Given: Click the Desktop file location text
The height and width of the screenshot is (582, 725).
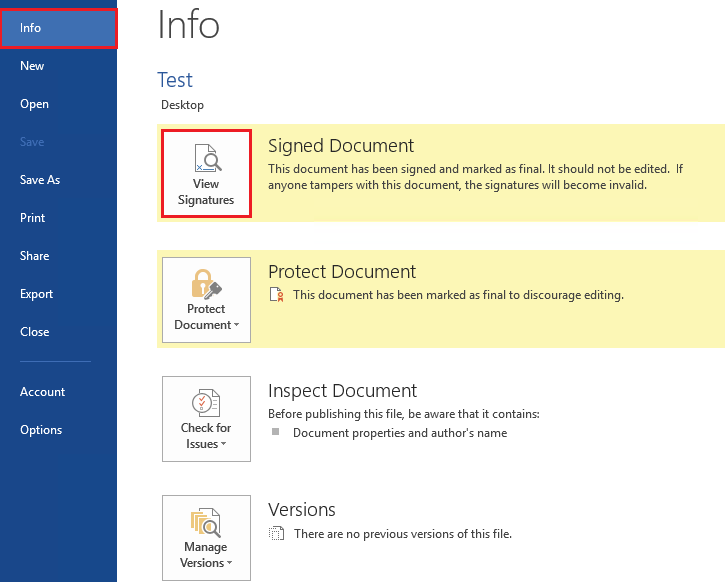Looking at the screenshot, I should click(x=182, y=105).
